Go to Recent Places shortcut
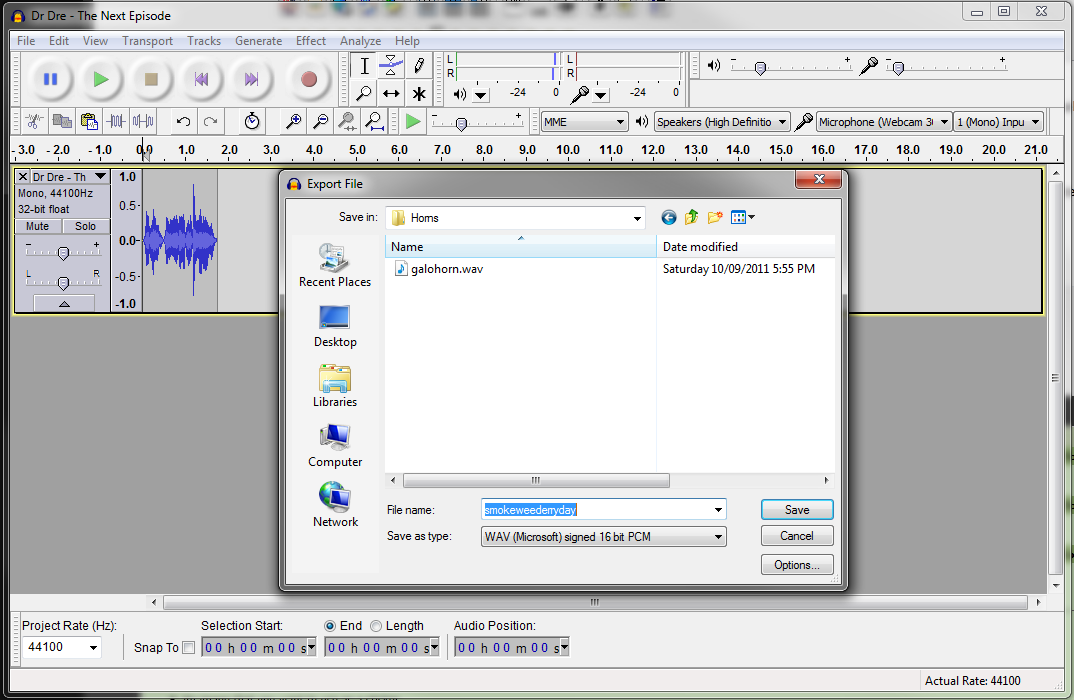Viewport: 1074px width, 700px height. 335,265
